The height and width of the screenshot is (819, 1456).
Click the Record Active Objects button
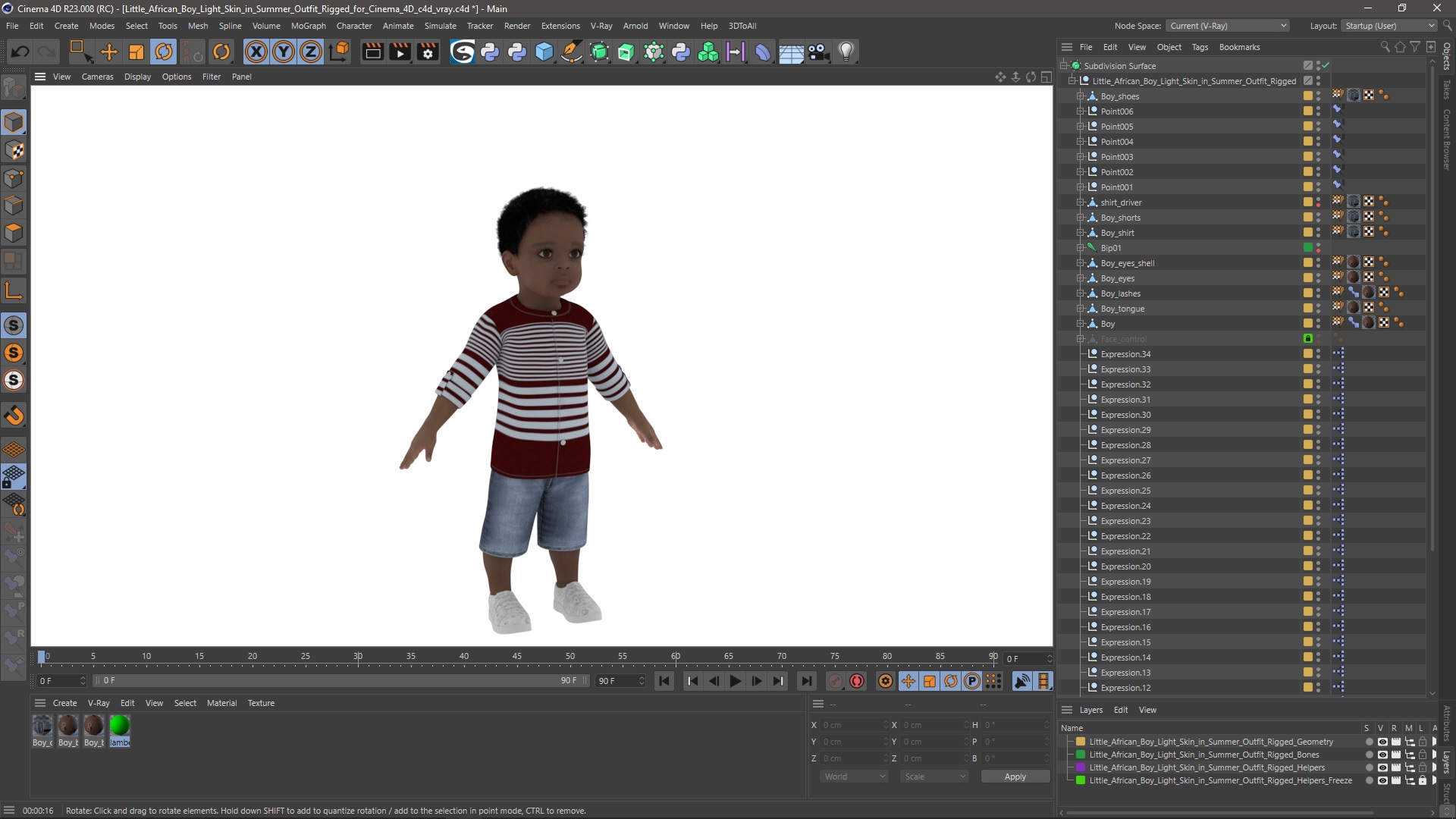(x=836, y=681)
